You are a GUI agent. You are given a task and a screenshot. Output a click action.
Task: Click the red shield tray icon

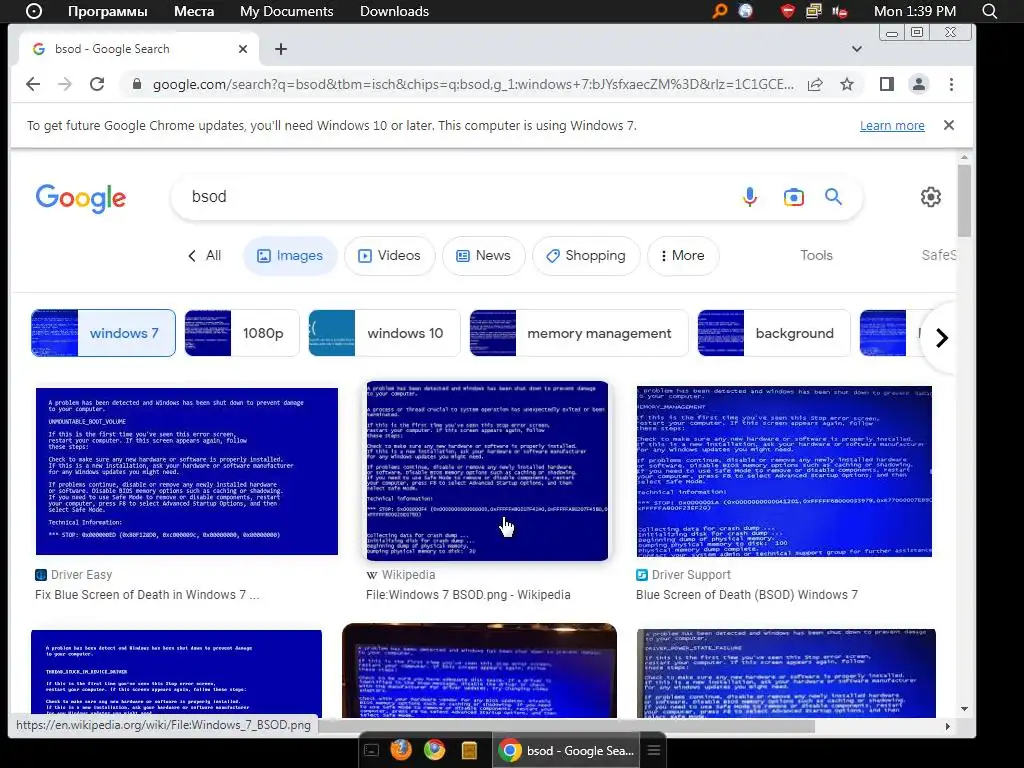pyautogui.click(x=788, y=11)
